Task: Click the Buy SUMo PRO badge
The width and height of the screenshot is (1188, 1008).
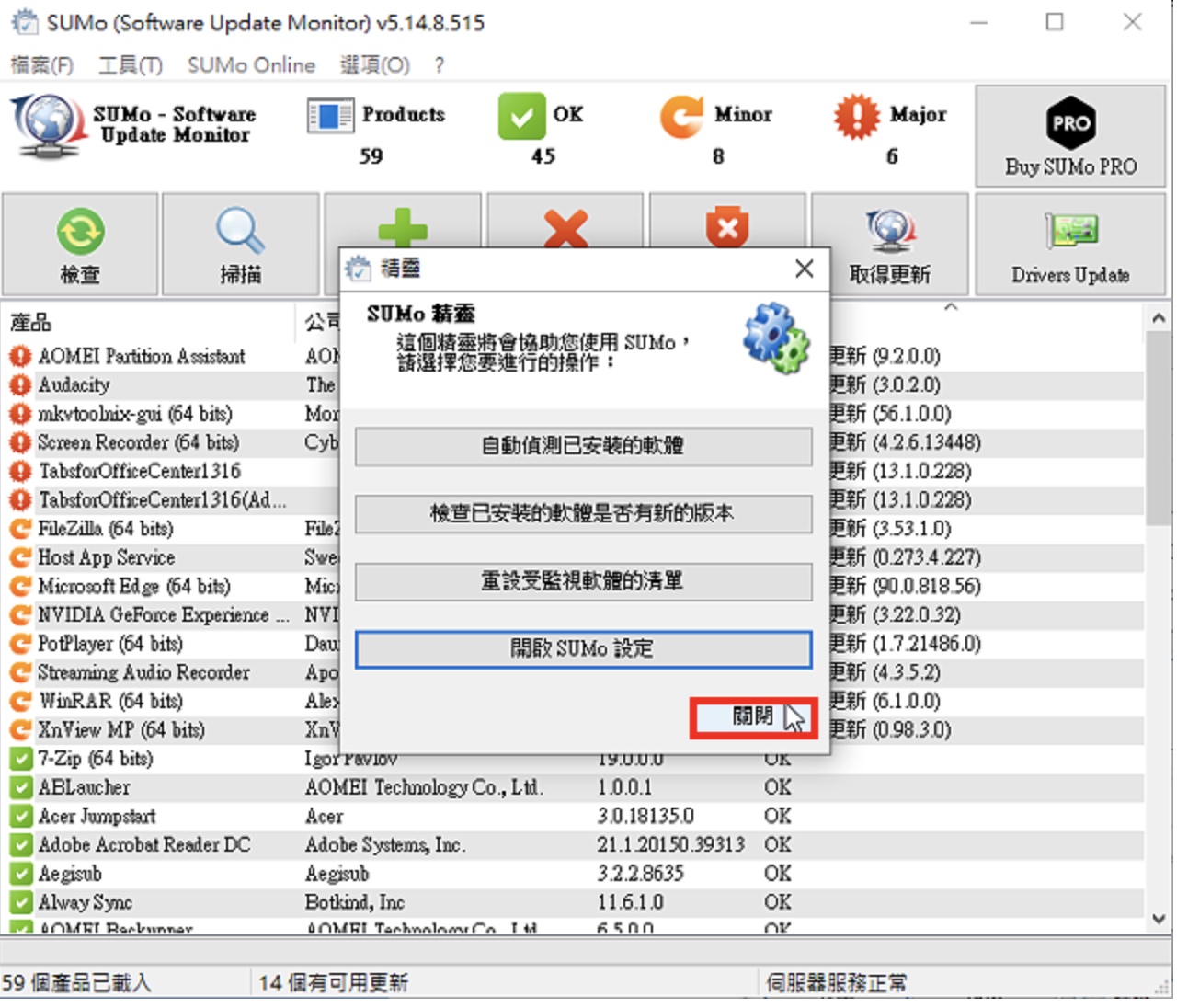Action: (1070, 136)
